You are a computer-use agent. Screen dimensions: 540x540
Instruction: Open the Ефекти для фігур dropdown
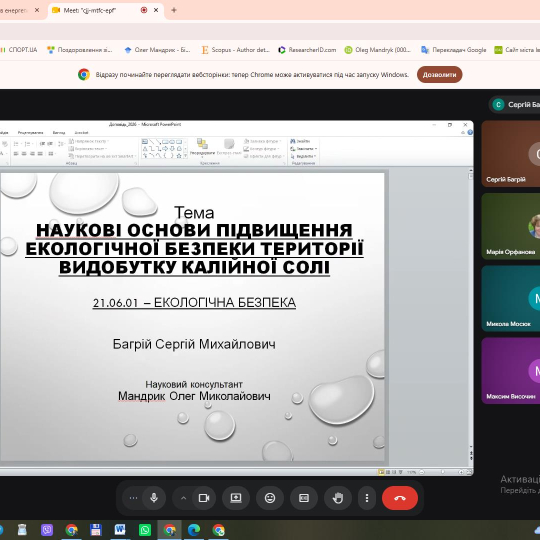[x=263, y=156]
